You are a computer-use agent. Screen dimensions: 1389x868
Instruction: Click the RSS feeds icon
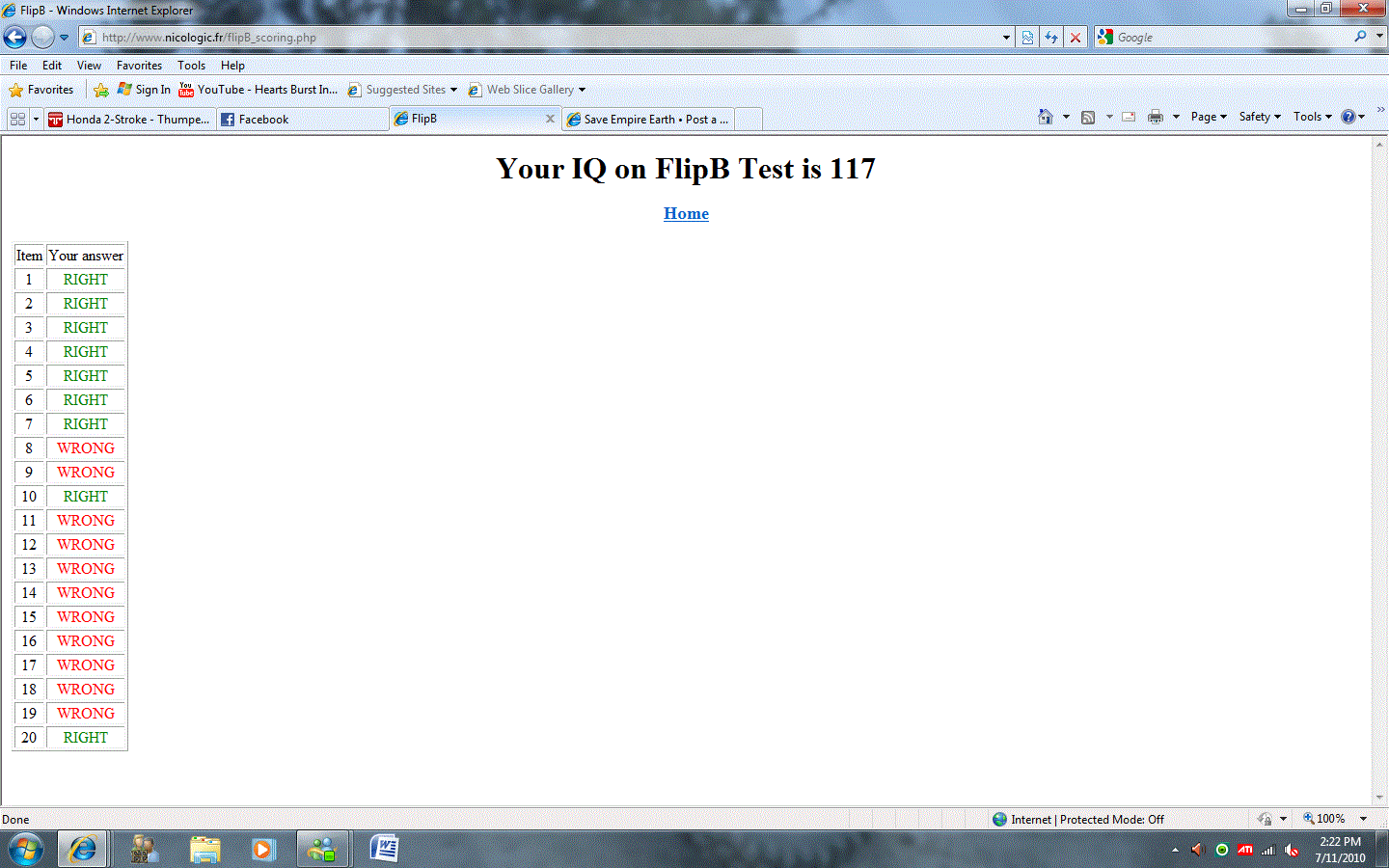coord(1088,117)
